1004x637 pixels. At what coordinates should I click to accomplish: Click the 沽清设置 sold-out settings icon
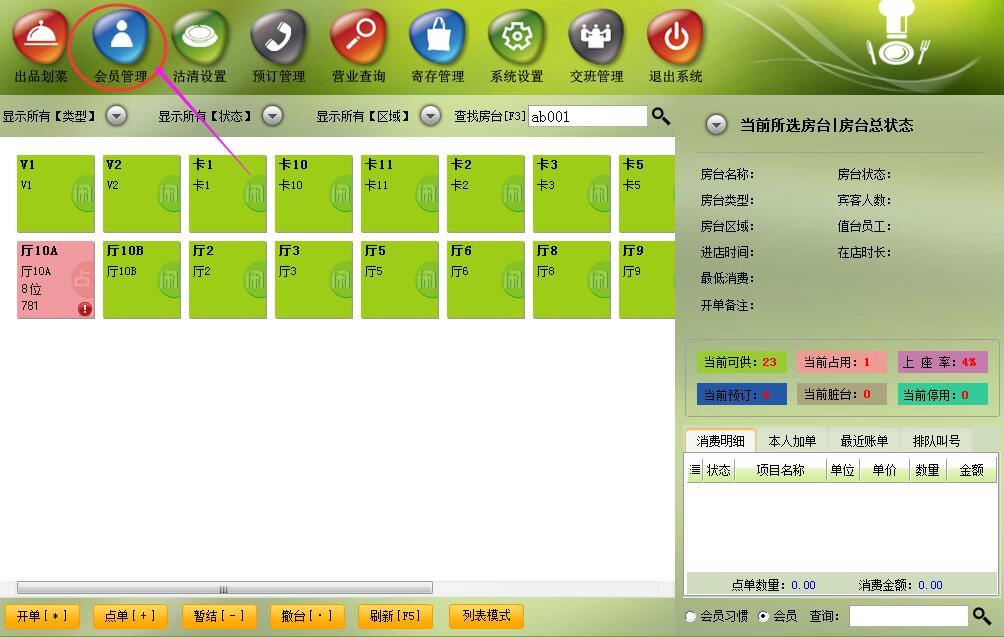(200, 38)
